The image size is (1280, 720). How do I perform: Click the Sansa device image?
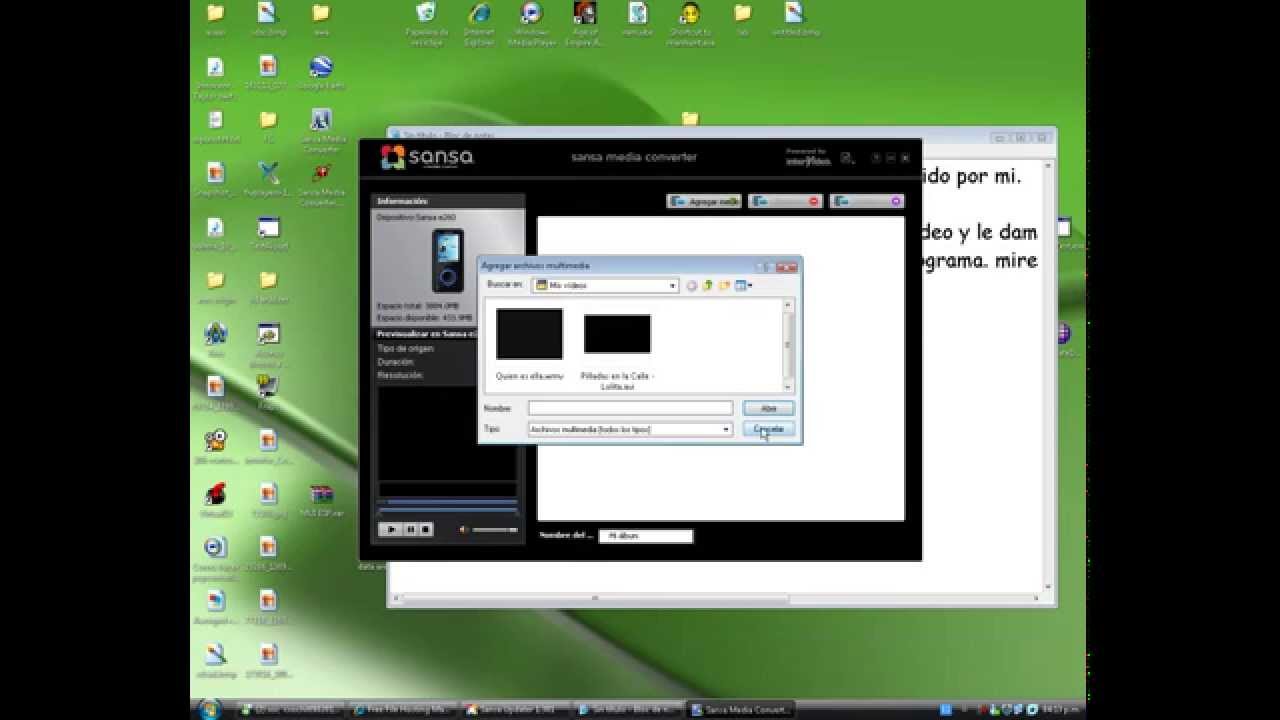click(x=447, y=260)
